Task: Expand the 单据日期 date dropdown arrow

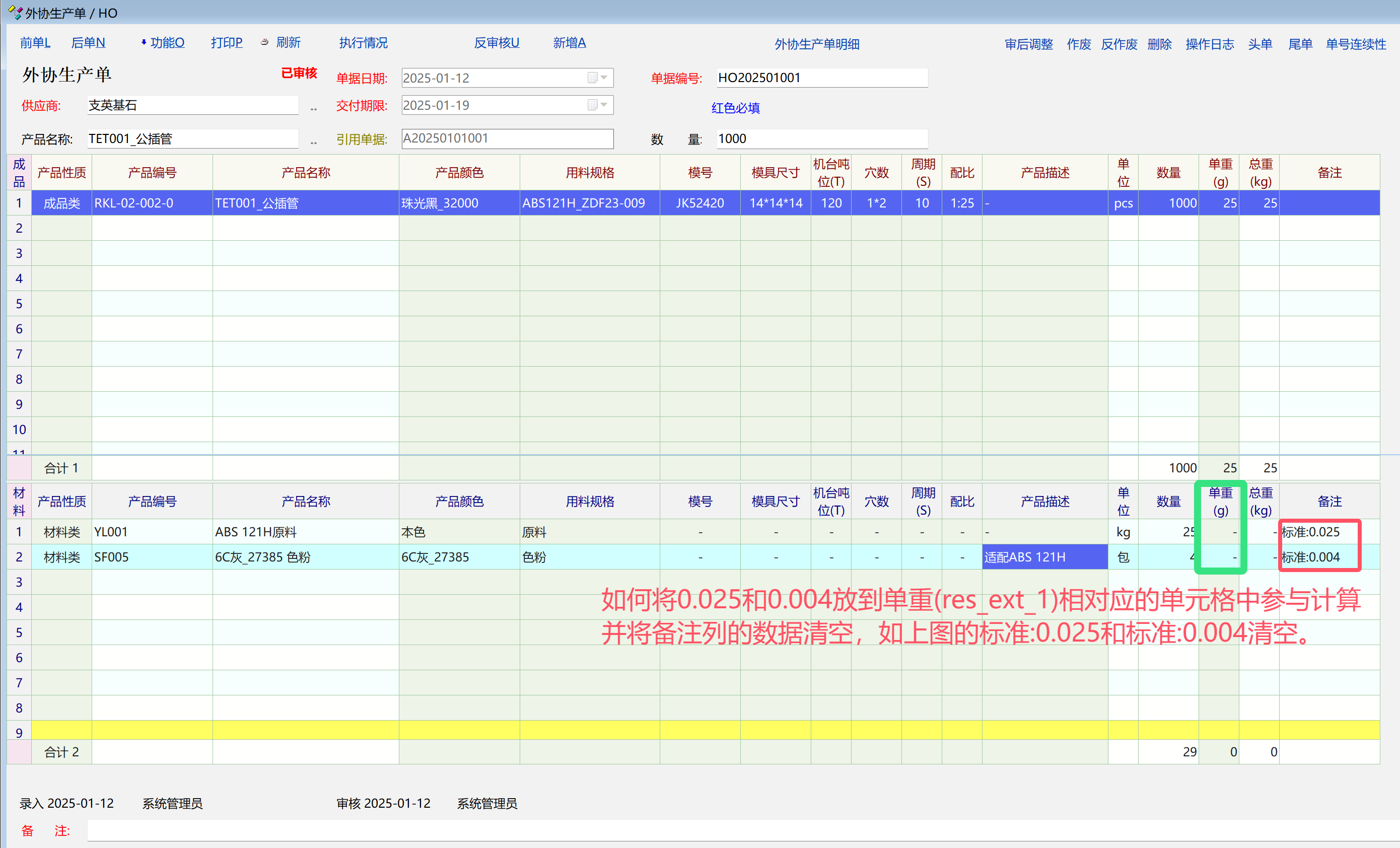Action: (604, 78)
